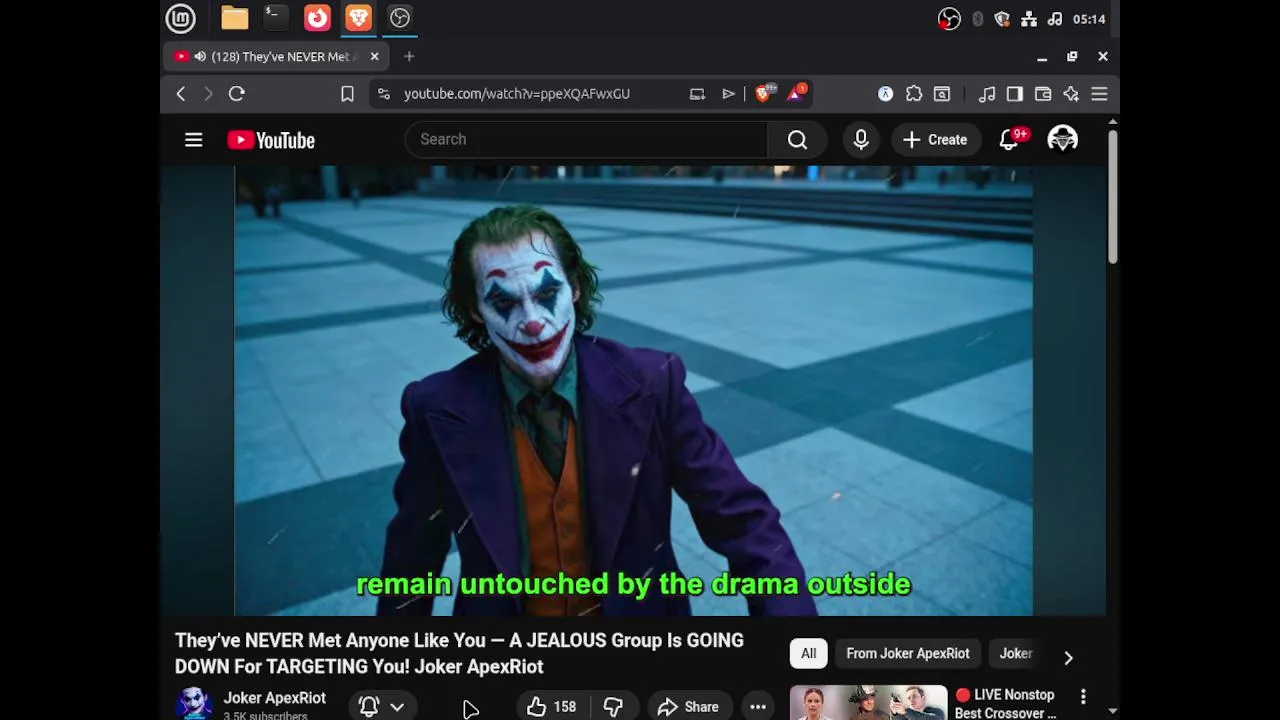Click the Bluetooth tray icon

point(977,19)
